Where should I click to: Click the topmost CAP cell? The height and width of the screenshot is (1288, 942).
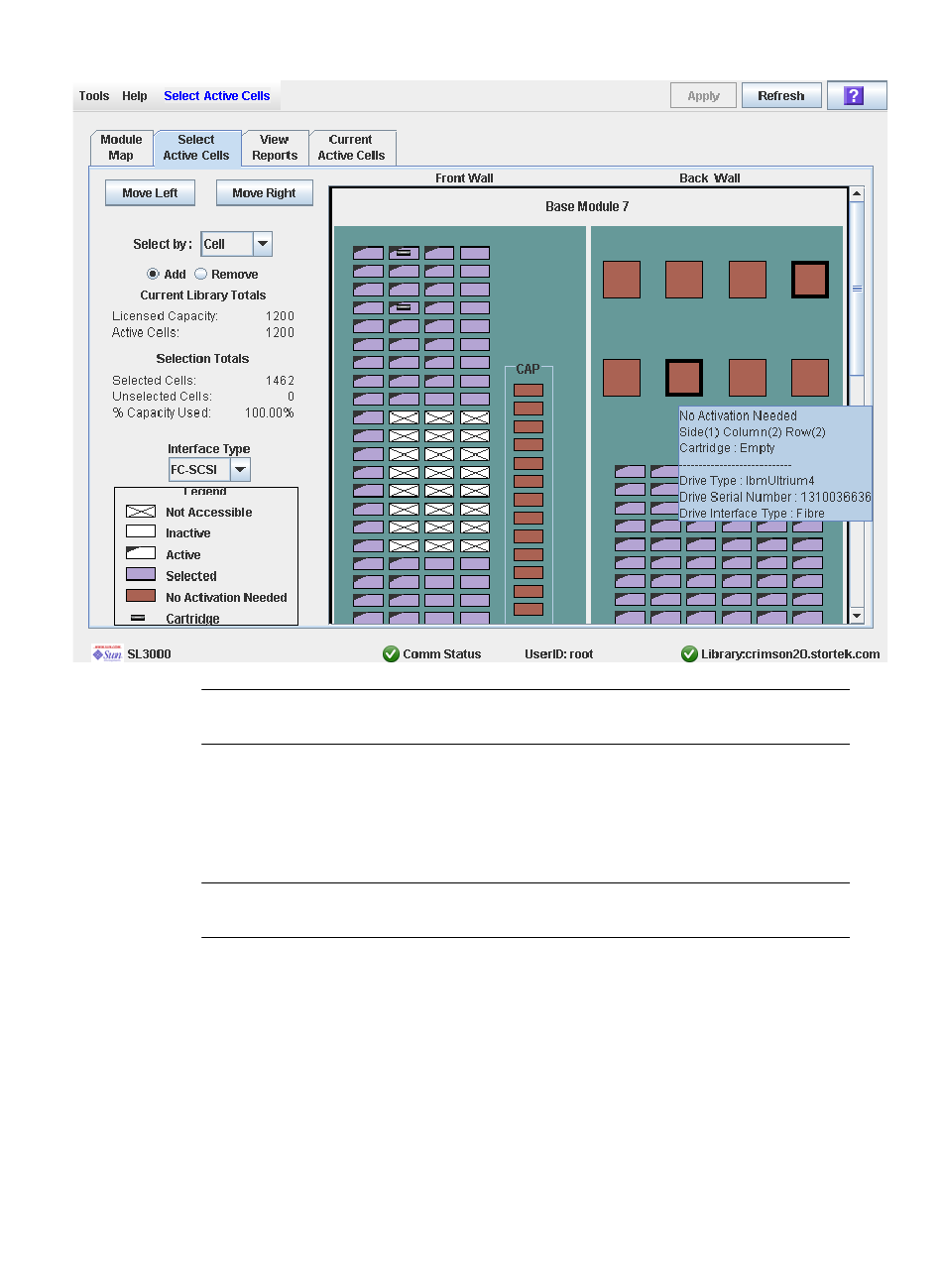pyautogui.click(x=528, y=391)
